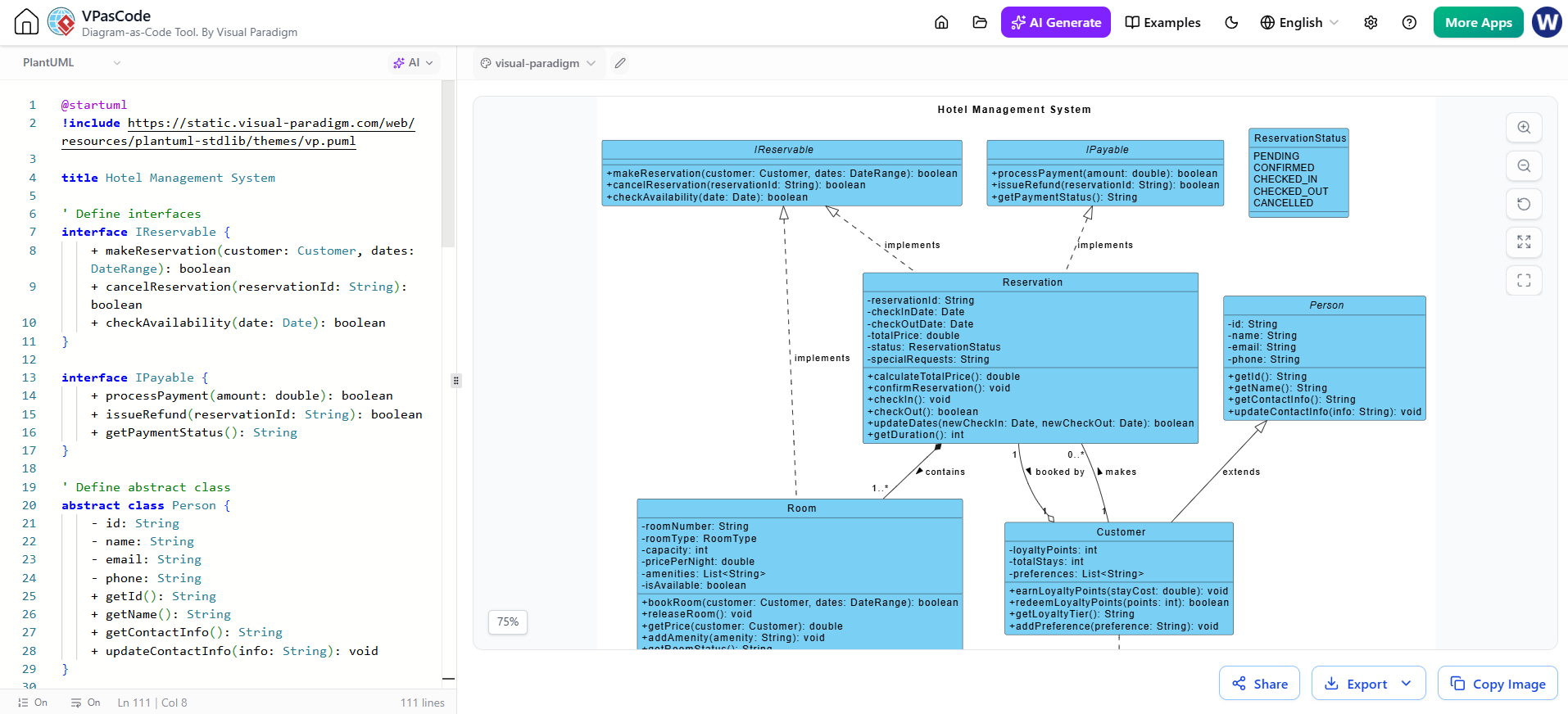
Task: Open the home page toolbar icon
Action: [941, 22]
